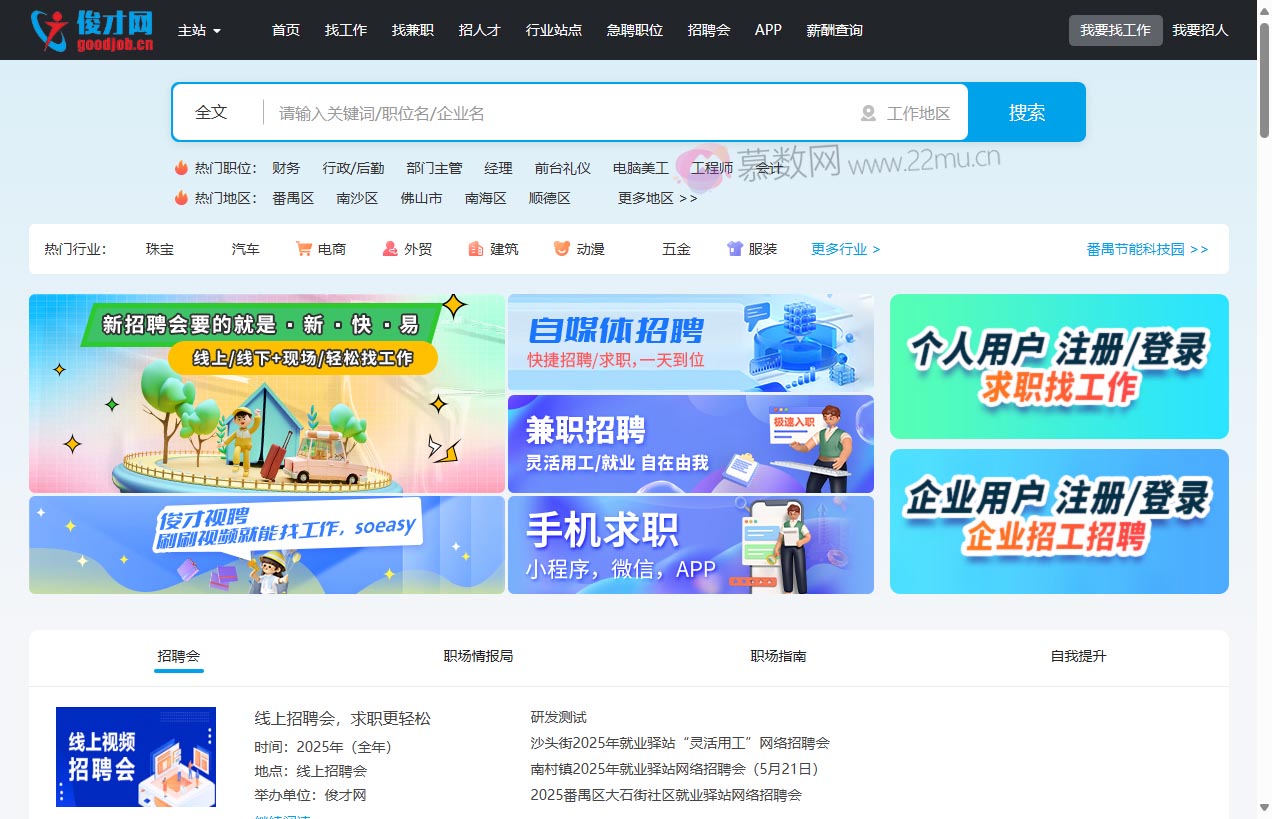
Task: Click the 线上视频招聘会 thumbnail image
Action: [x=135, y=757]
